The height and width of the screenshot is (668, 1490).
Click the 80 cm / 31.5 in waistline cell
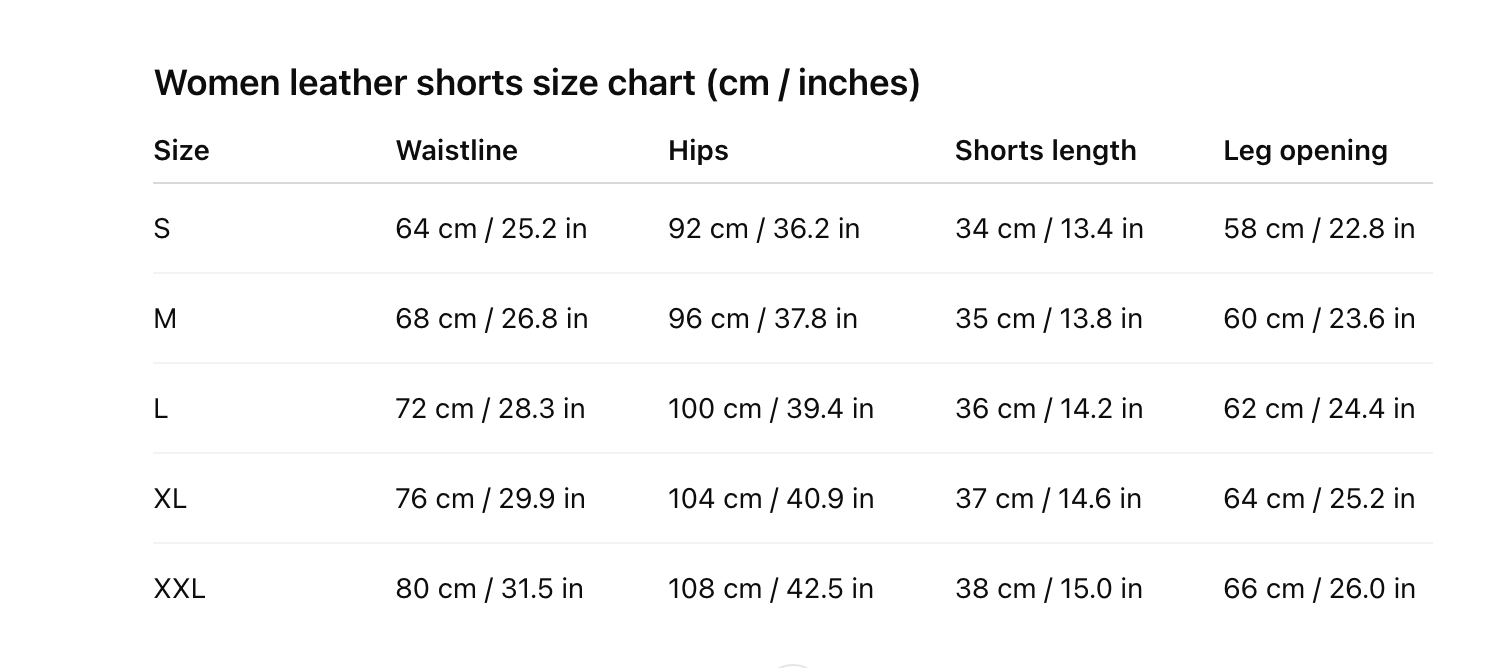coord(489,588)
